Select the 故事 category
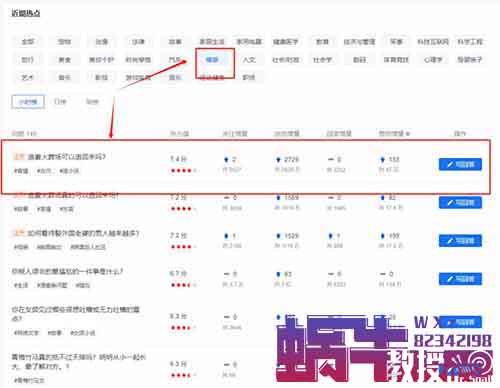The width and height of the screenshot is (500, 388). click(x=175, y=42)
